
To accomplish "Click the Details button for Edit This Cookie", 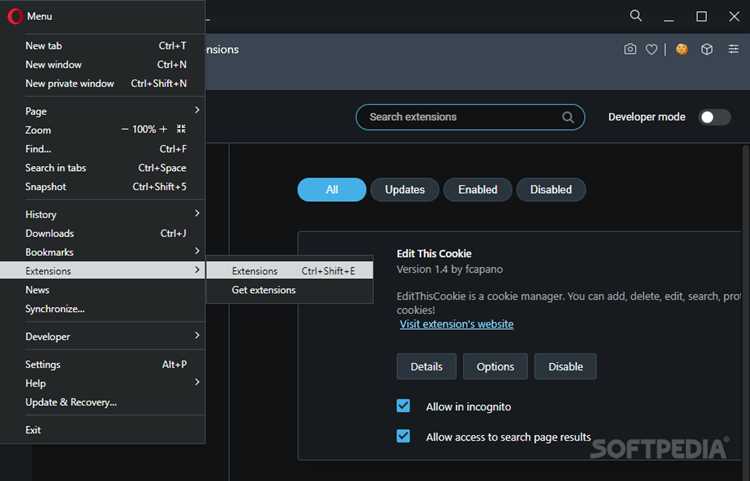I will (x=426, y=367).
